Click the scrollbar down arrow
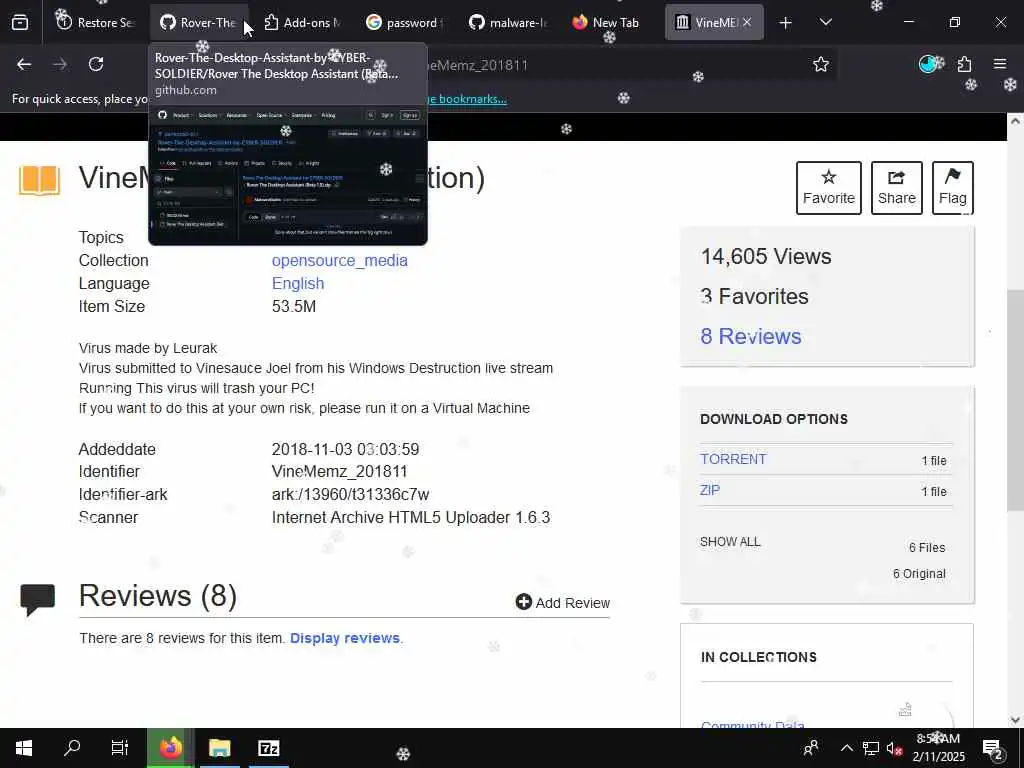The width and height of the screenshot is (1024, 768). coord(1016,720)
